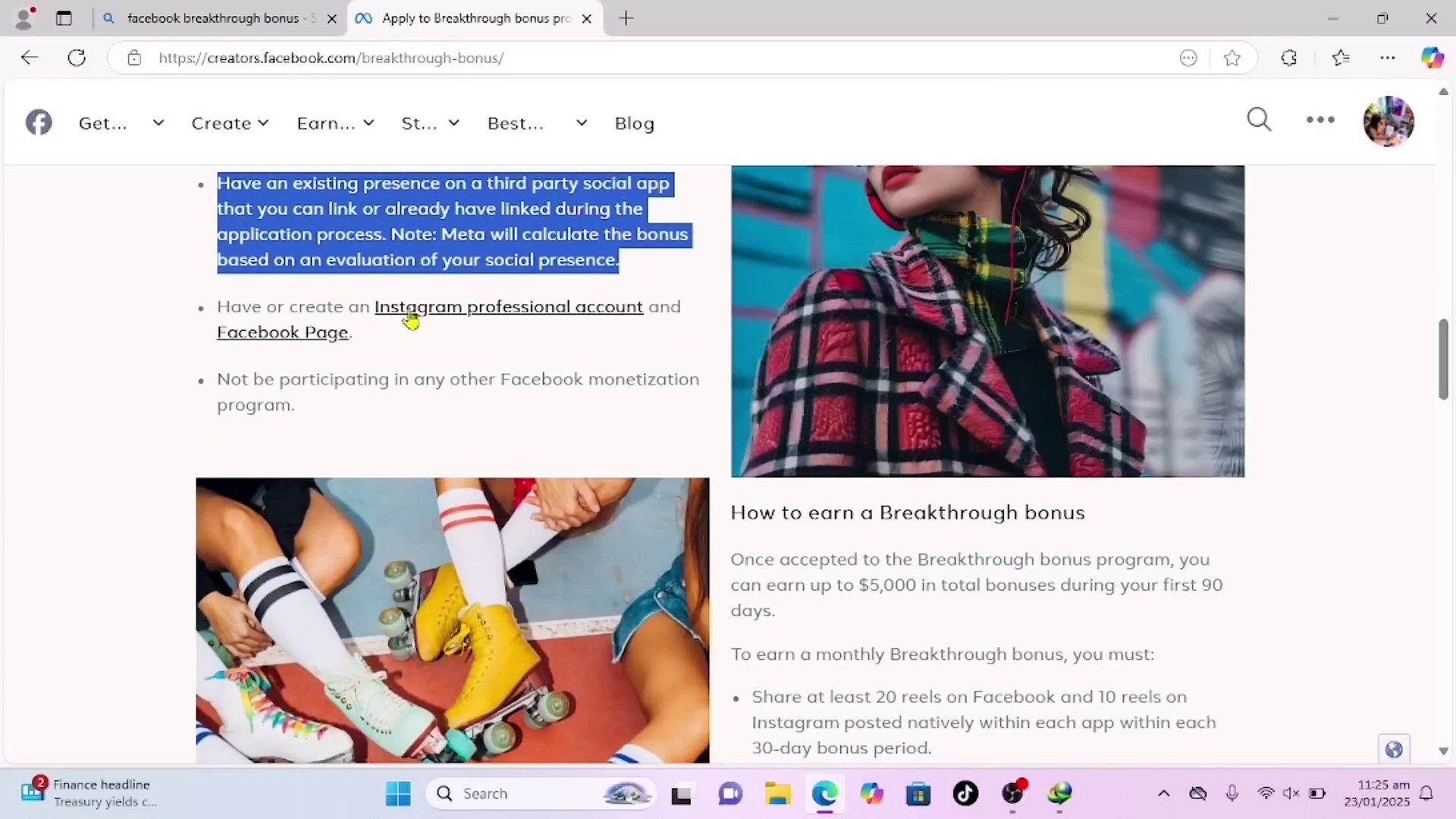Click the profile avatar in the top right

point(1389,121)
